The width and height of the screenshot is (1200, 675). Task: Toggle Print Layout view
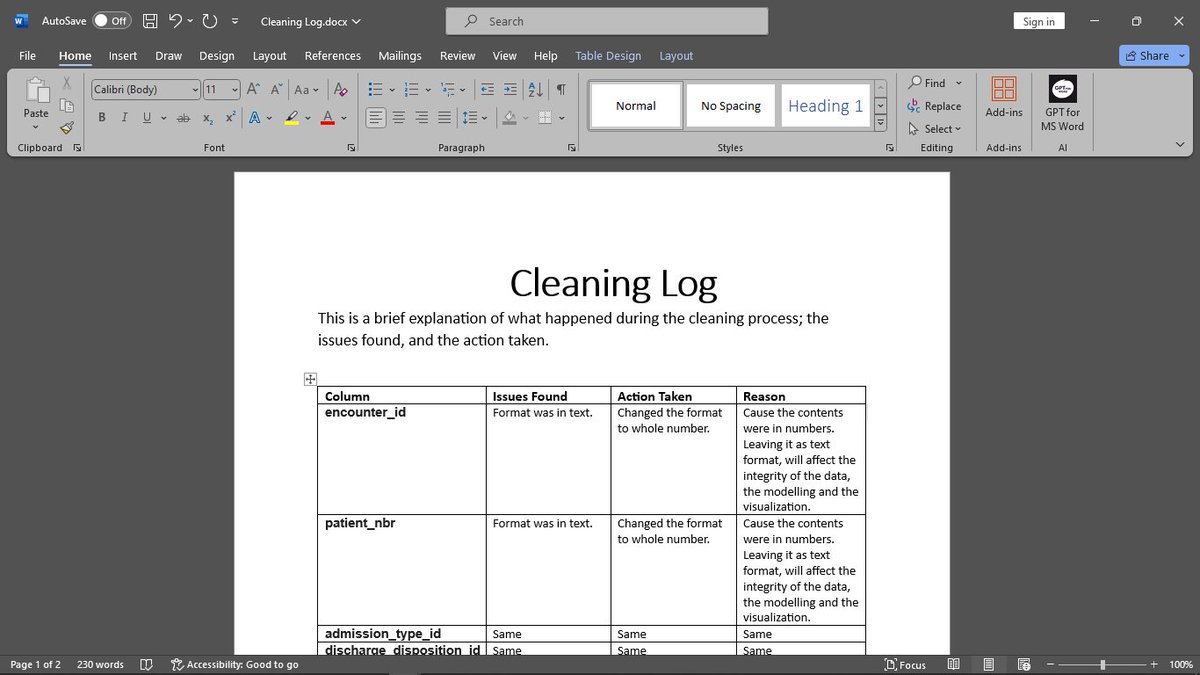coord(988,664)
